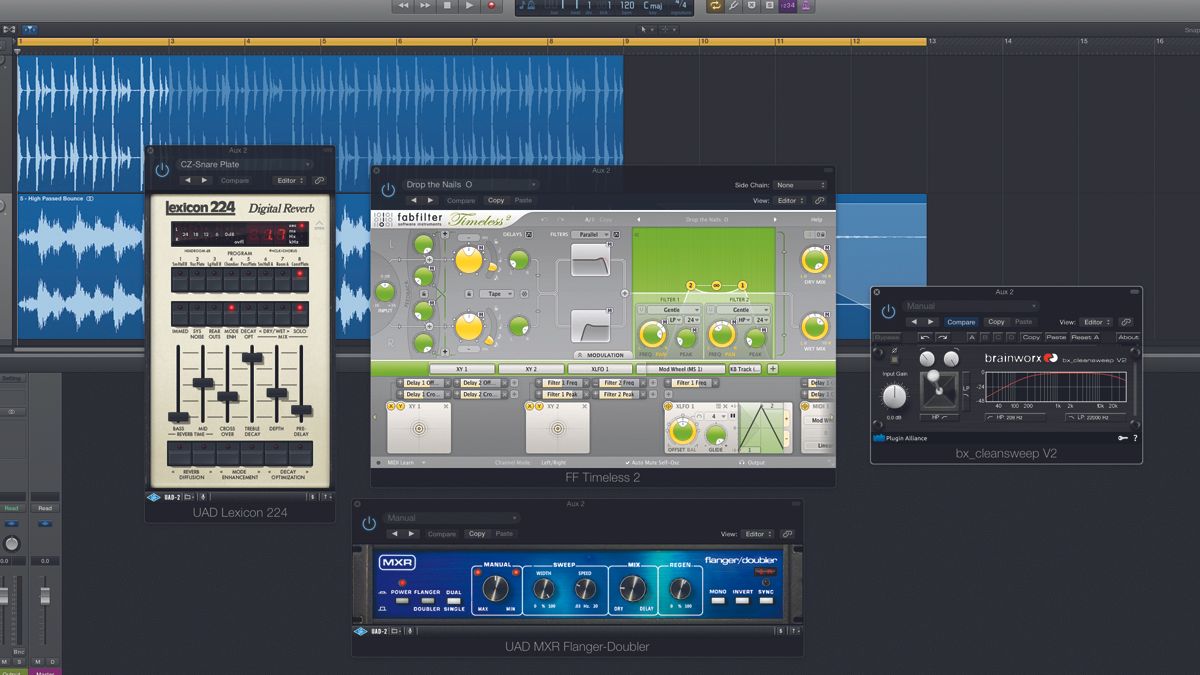Toggle the Power switch on the MXR unit
This screenshot has height=675, width=1200.
402,601
